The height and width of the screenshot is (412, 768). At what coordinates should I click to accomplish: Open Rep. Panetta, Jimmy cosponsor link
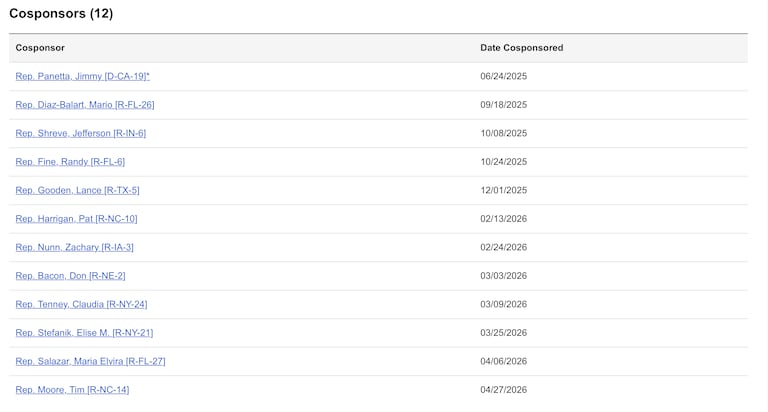(82, 76)
